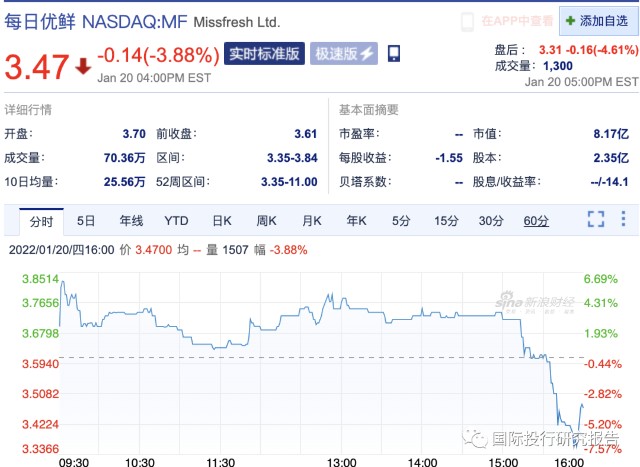Click the 13:00 time axis label
This screenshot has width=640, height=467.
pyautogui.click(x=341, y=462)
